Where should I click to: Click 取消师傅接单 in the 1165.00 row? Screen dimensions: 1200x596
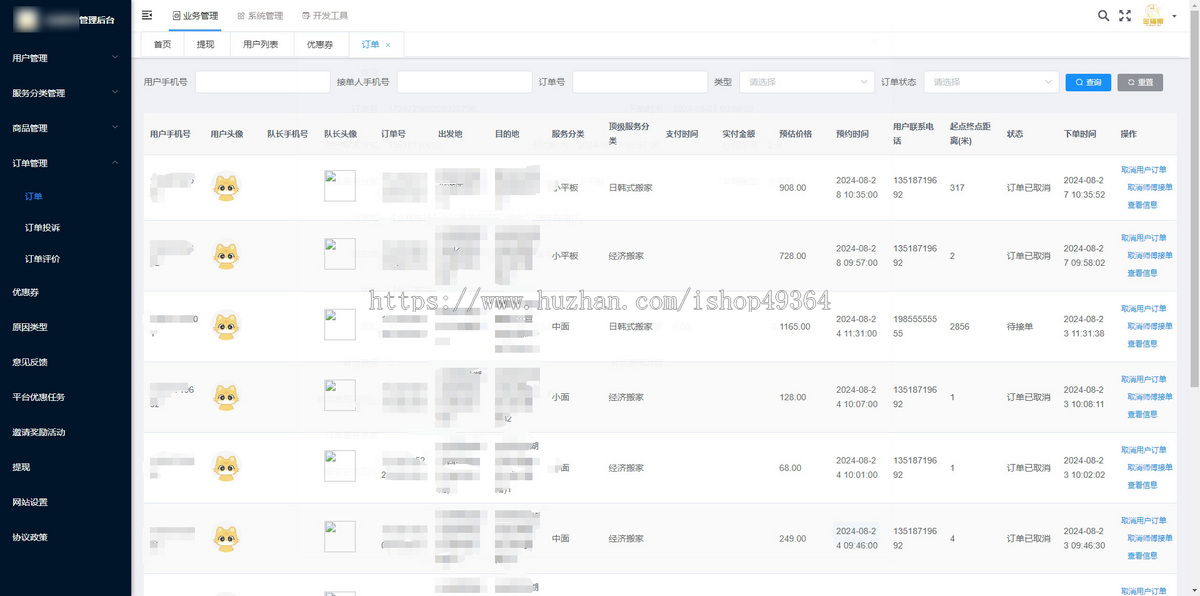click(x=1150, y=326)
